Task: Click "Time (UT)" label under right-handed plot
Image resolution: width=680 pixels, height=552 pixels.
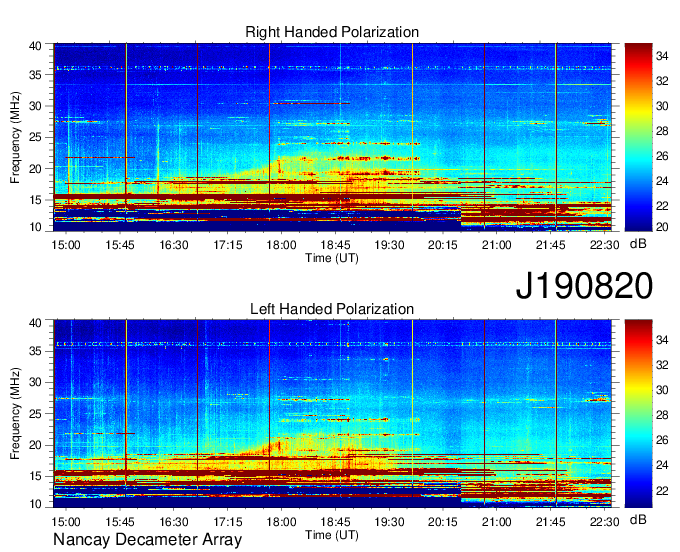Action: [x=332, y=258]
